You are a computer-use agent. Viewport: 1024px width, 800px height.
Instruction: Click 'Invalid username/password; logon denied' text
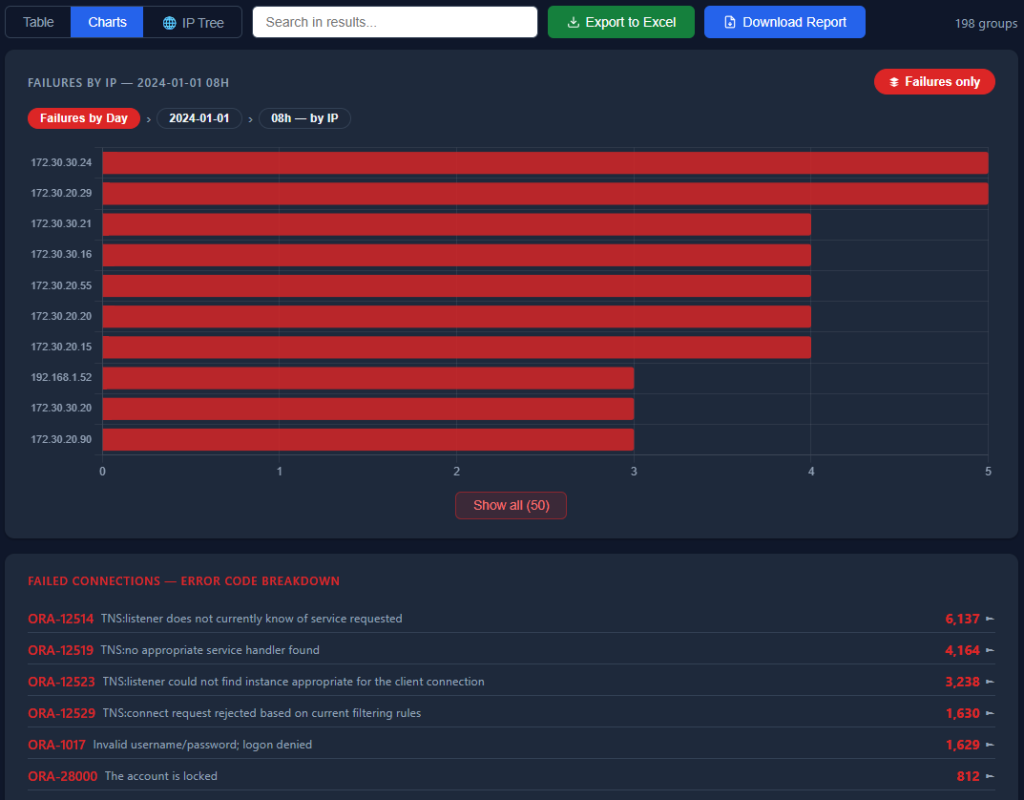click(x=202, y=744)
